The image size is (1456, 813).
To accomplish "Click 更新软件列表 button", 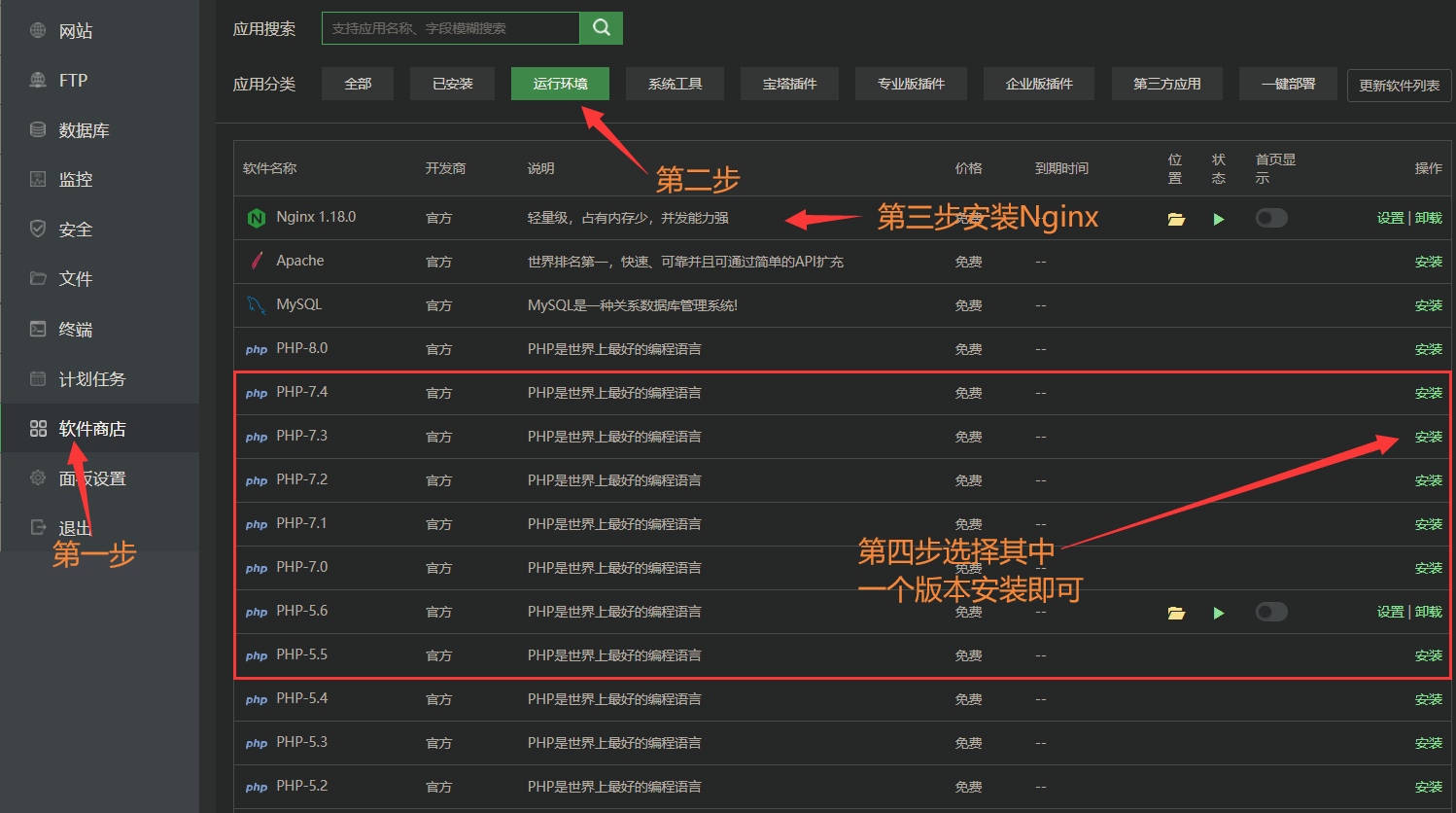I will tap(1399, 85).
